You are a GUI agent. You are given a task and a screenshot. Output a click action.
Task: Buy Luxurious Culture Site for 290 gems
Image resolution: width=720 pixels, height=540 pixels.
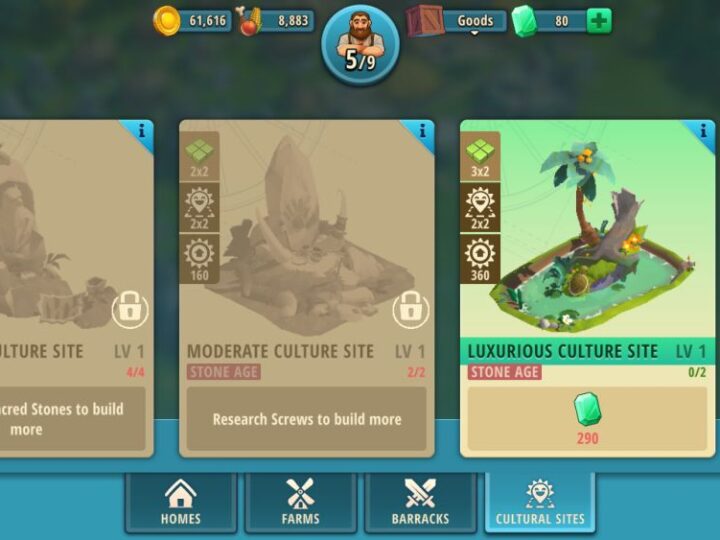click(587, 419)
